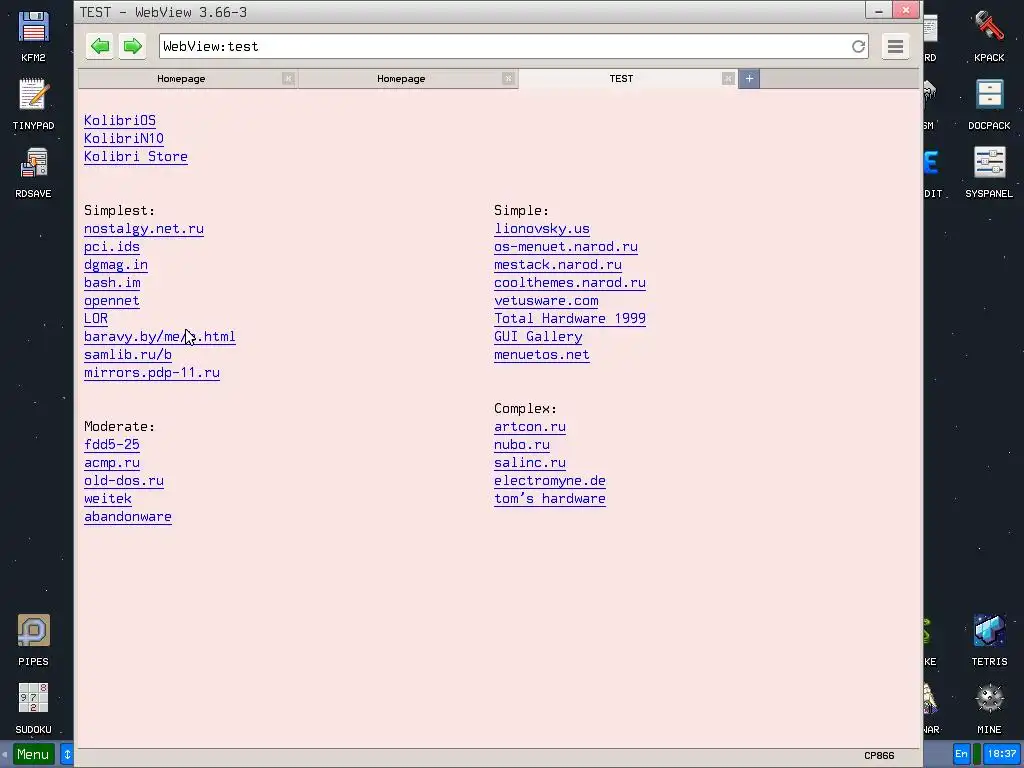This screenshot has height=768, width=1024.
Task: Open the nostalgy.net.ru link
Action: click(144, 229)
